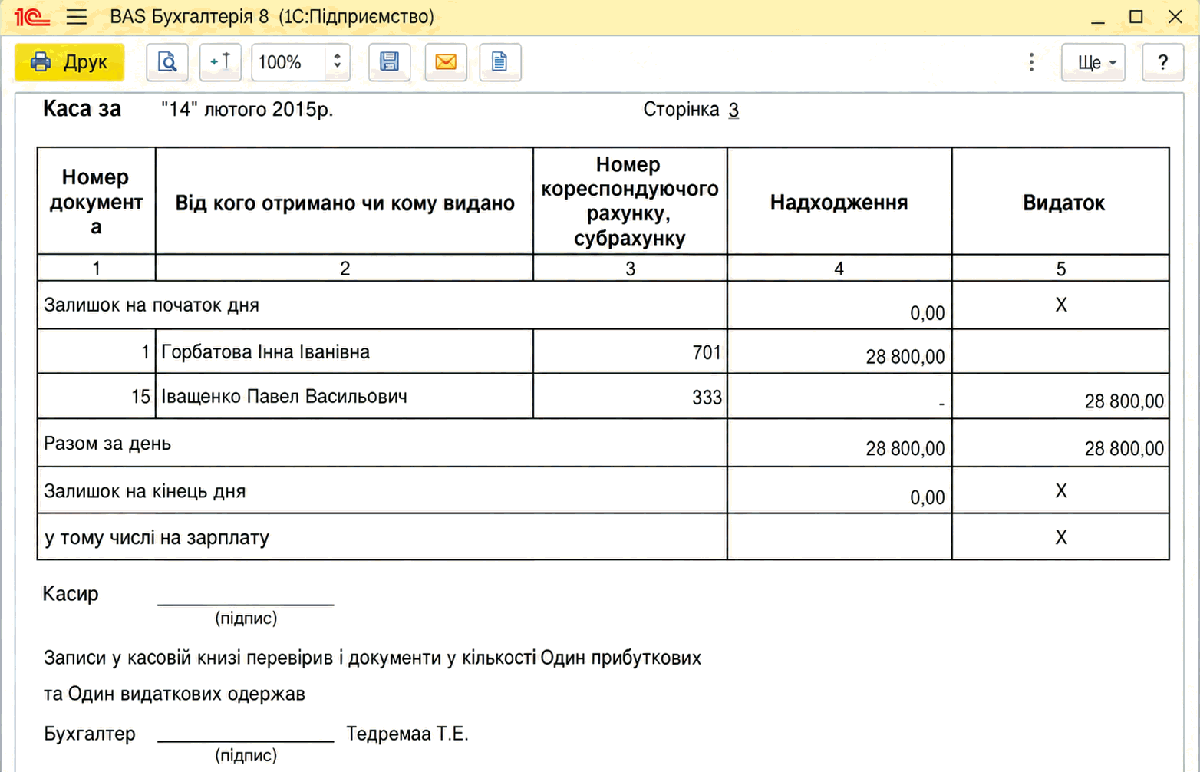Select the cell 'Іващенко Павел Васильович'
Viewport: 1200px width, 772px height.
[x=345, y=397]
